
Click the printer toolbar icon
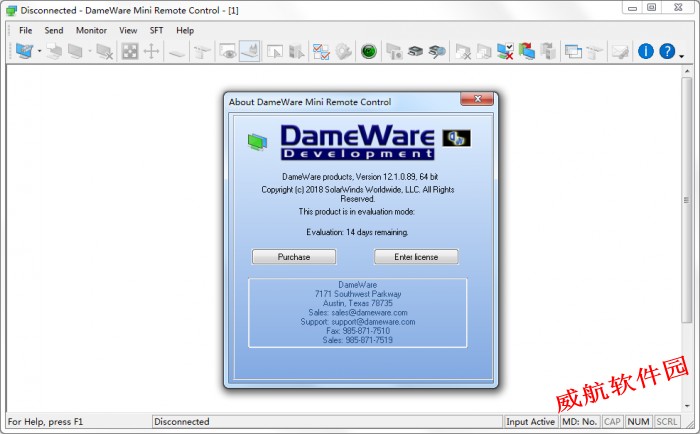click(415, 51)
